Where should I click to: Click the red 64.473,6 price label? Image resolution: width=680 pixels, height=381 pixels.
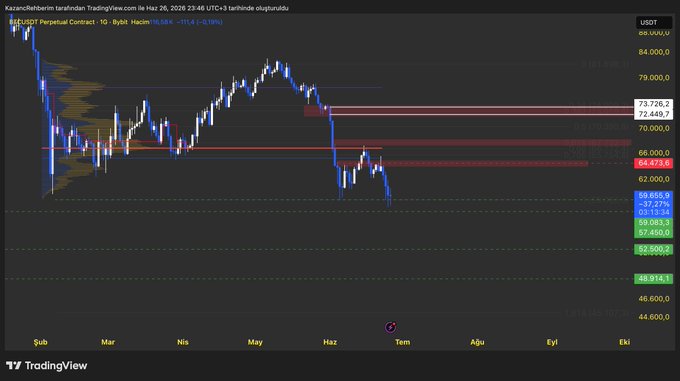point(653,163)
